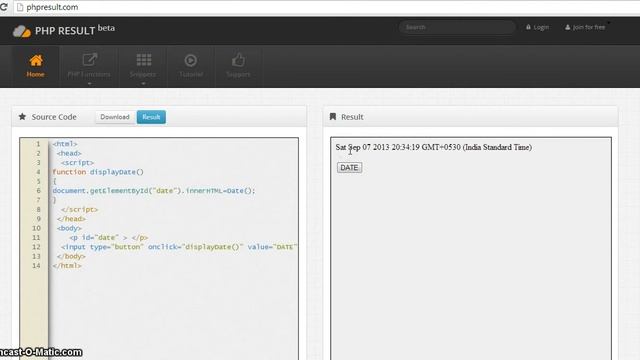Go to the Home nav tab
The image size is (640, 360).
(x=36, y=66)
